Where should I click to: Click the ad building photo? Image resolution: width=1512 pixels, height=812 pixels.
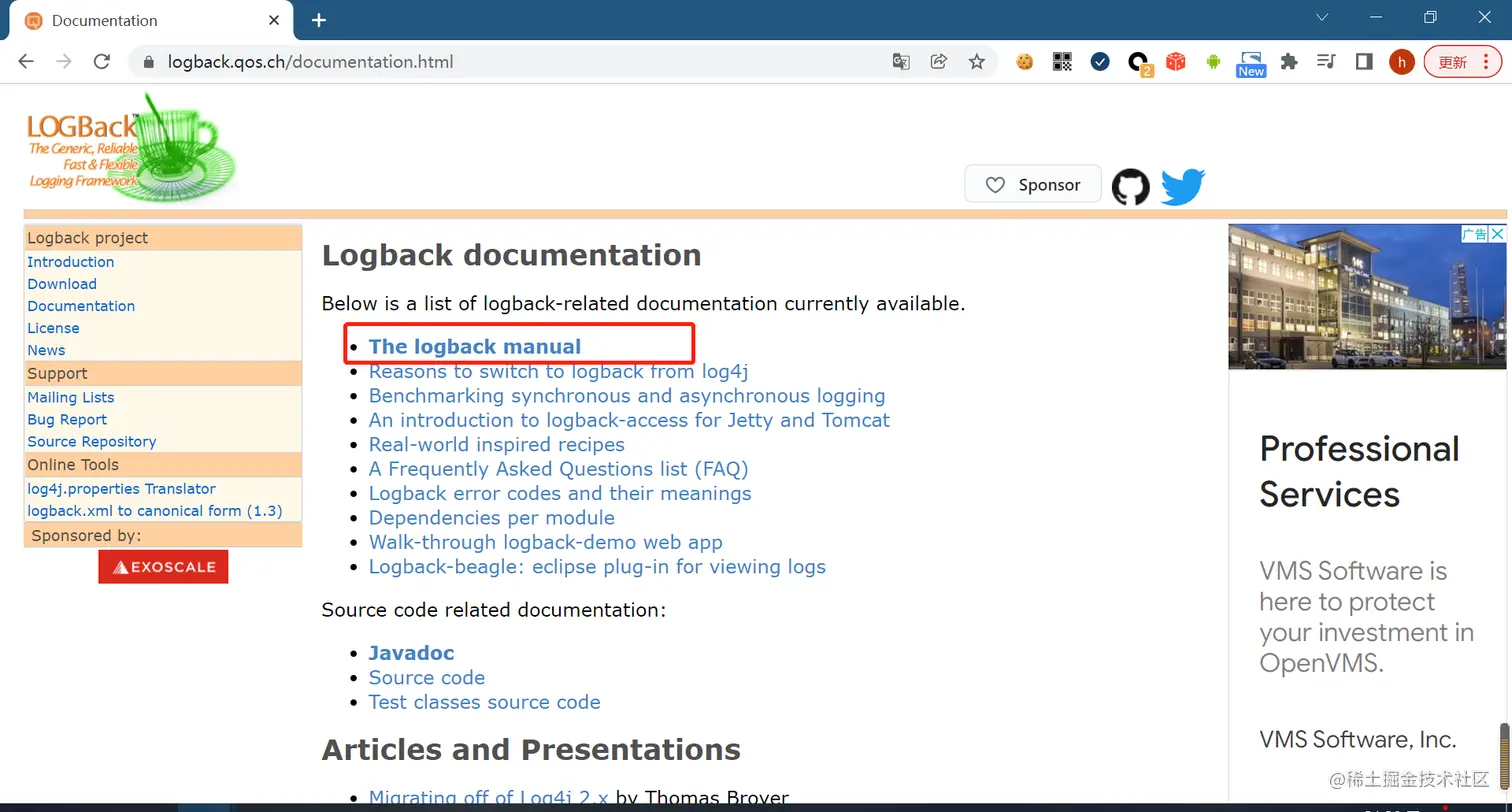click(x=1367, y=297)
